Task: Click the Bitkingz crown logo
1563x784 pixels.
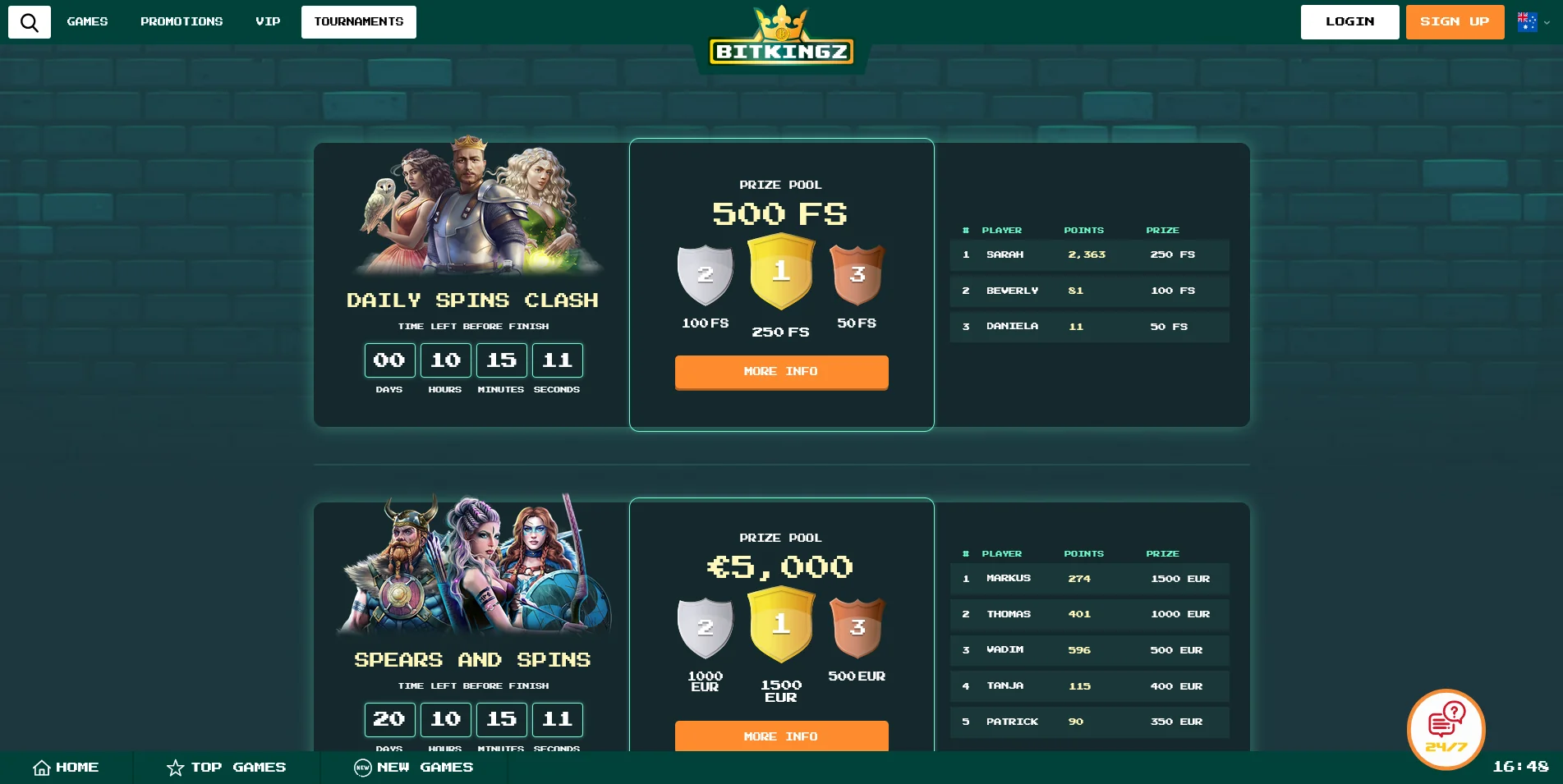Action: click(781, 38)
